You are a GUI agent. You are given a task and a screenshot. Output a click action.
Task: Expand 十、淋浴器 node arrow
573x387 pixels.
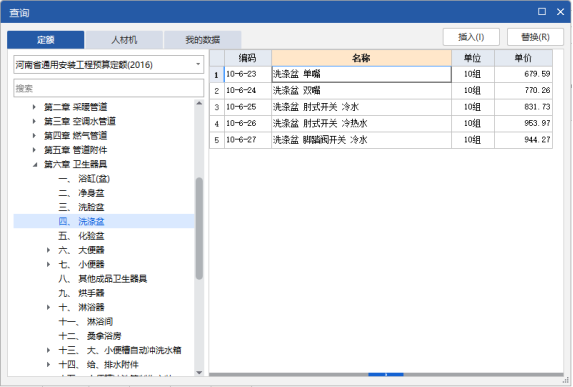pyautogui.click(x=48, y=307)
